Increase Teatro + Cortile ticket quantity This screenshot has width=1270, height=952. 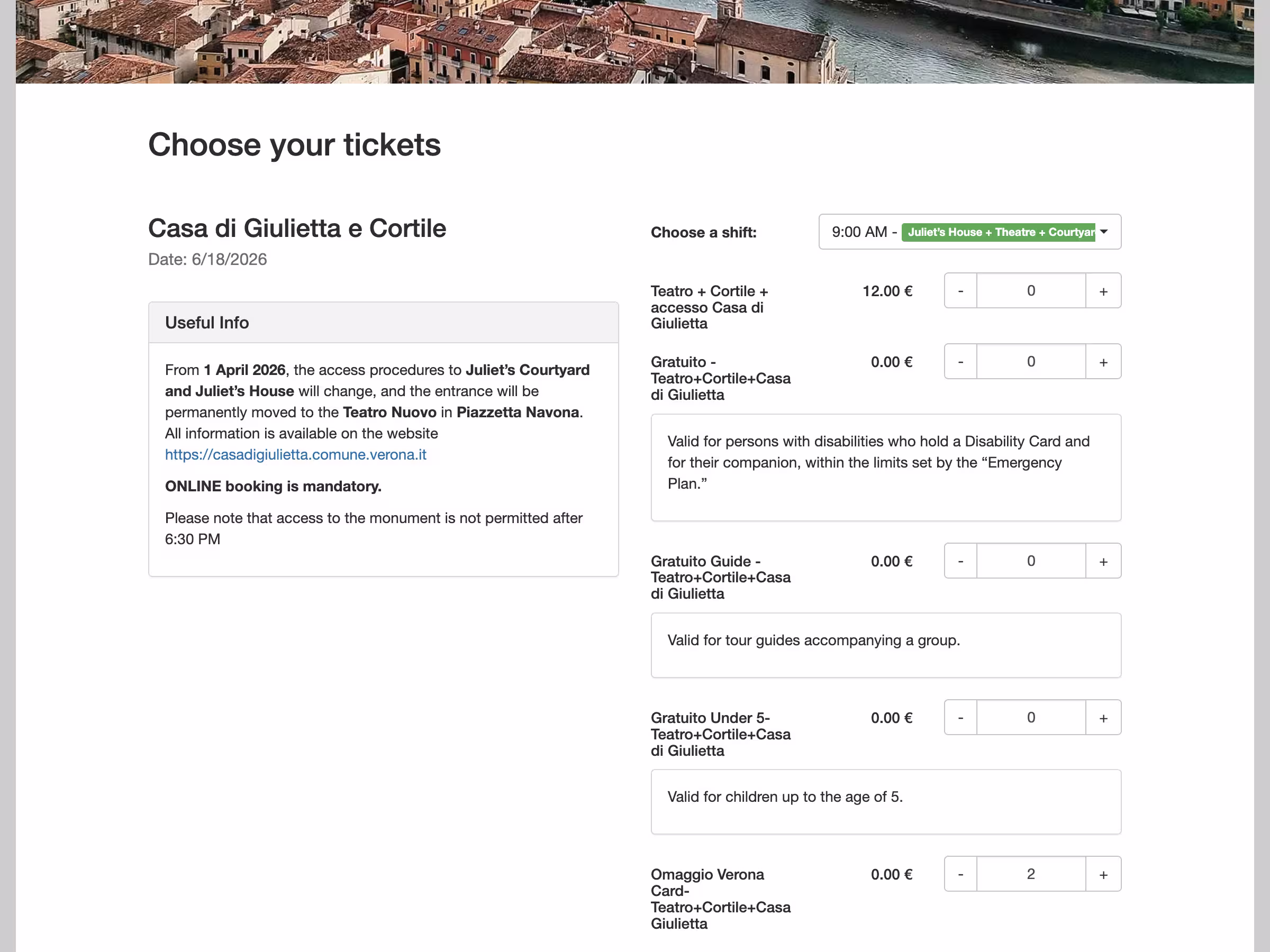point(1103,291)
